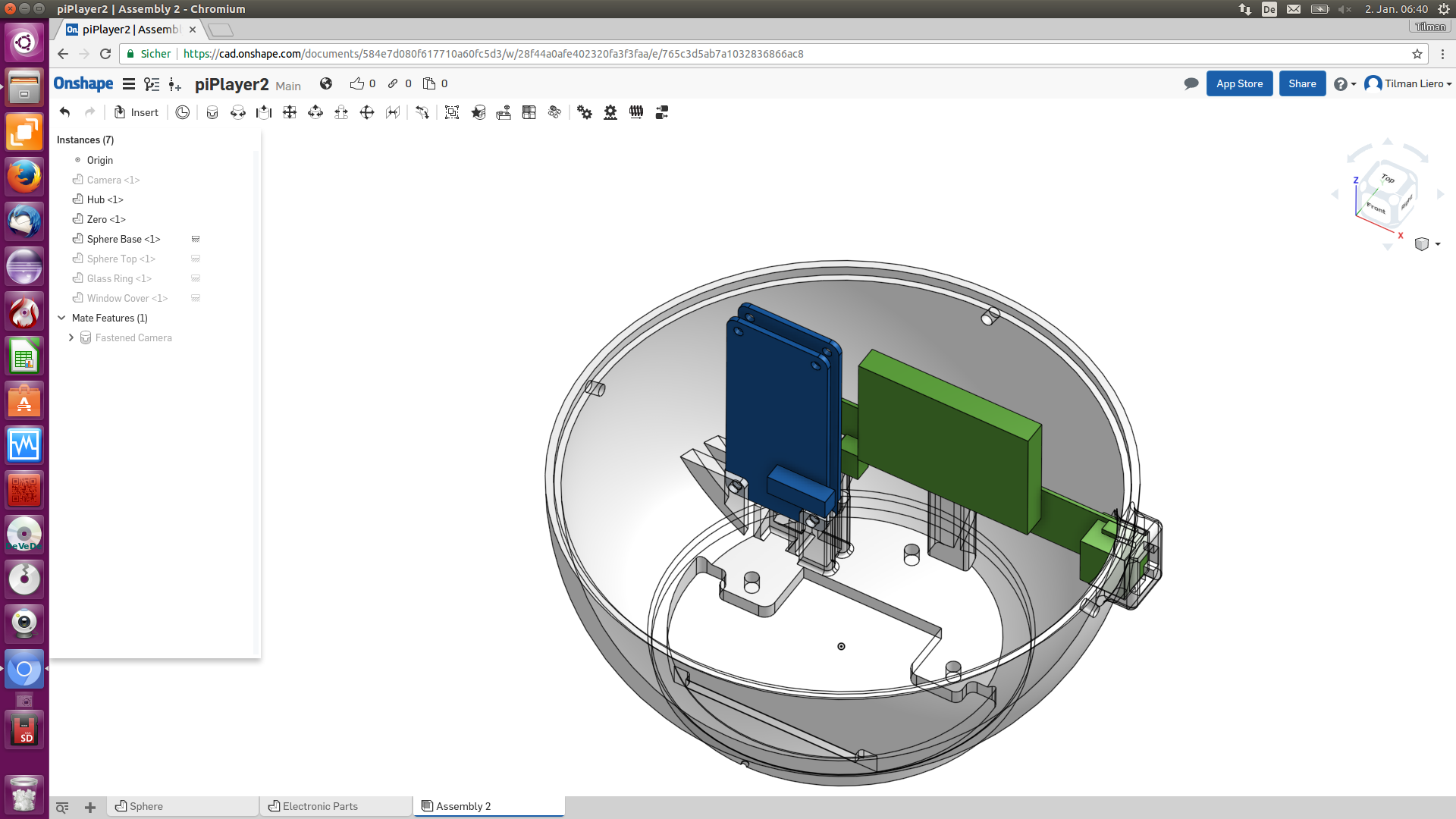Click the piPlayer2 document name
1456x819 pixels.
click(232, 84)
